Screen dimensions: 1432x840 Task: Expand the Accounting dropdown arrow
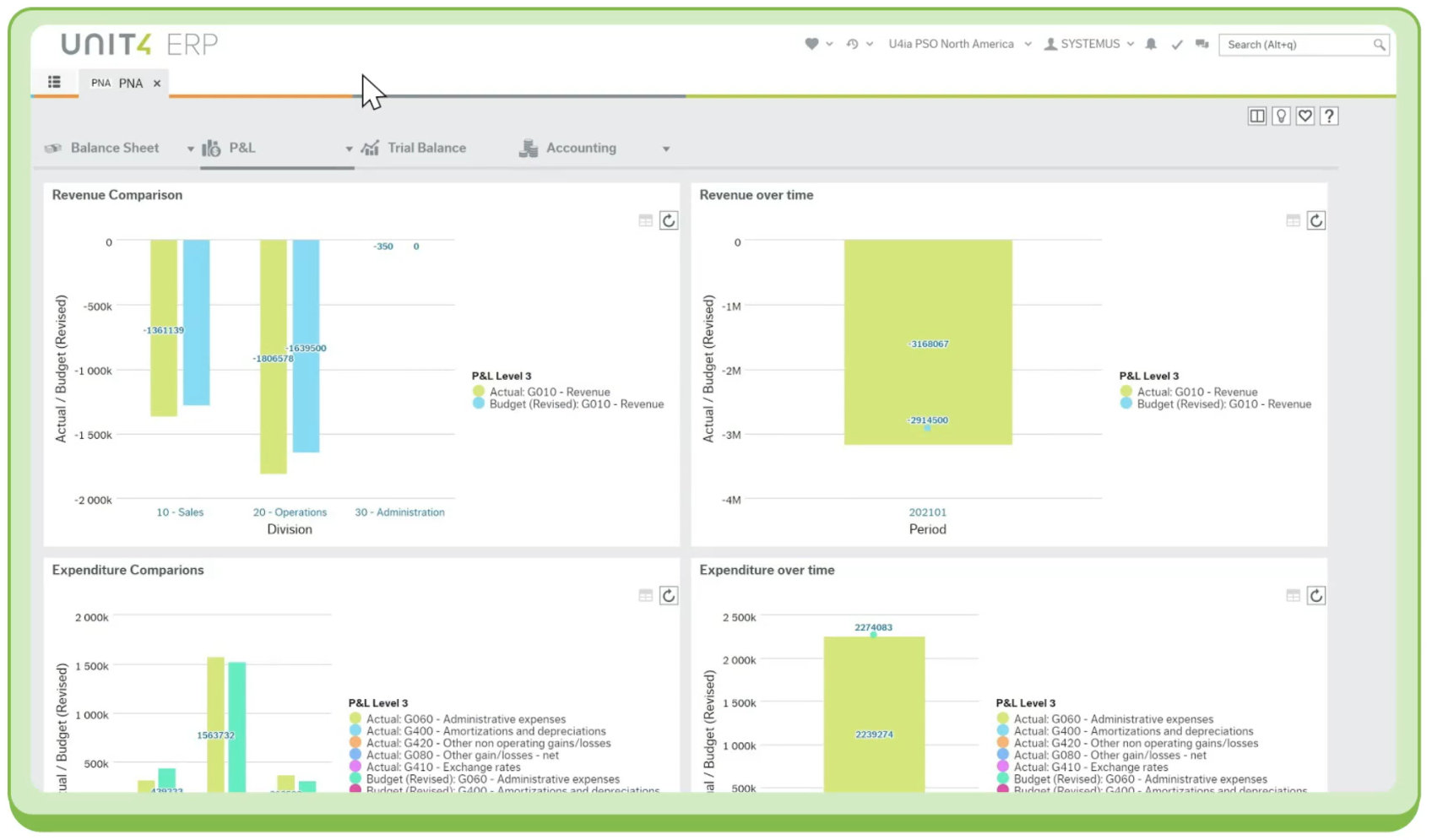[666, 149]
